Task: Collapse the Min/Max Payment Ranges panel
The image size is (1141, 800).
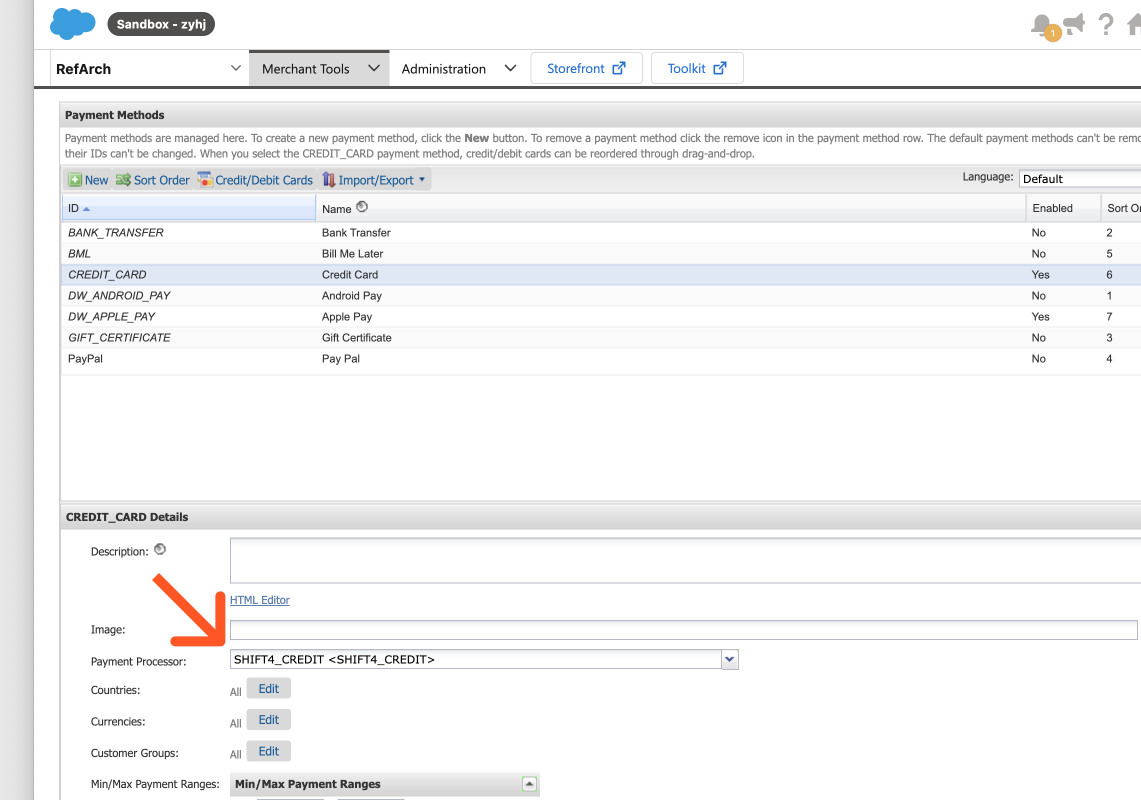Action: [x=529, y=784]
